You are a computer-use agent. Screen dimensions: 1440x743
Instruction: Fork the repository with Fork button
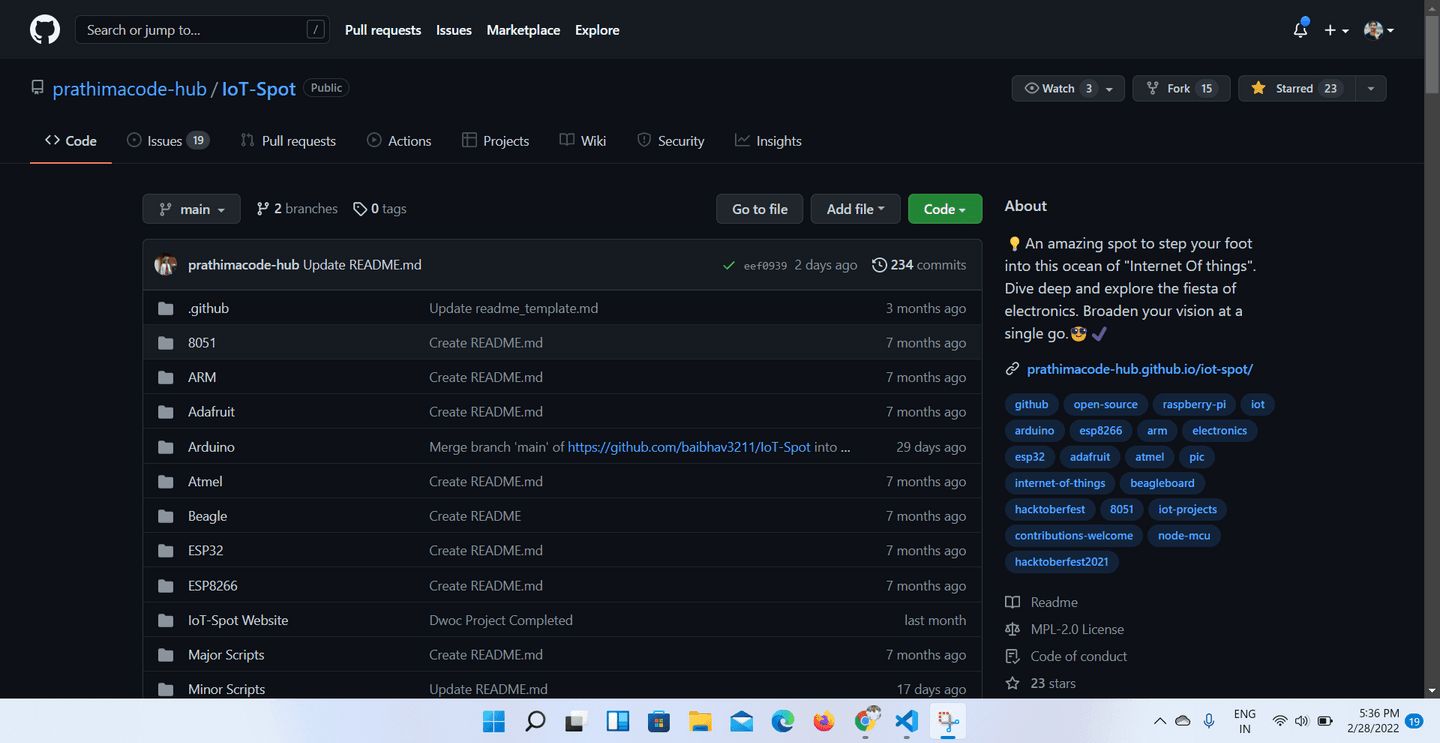(x=1181, y=88)
